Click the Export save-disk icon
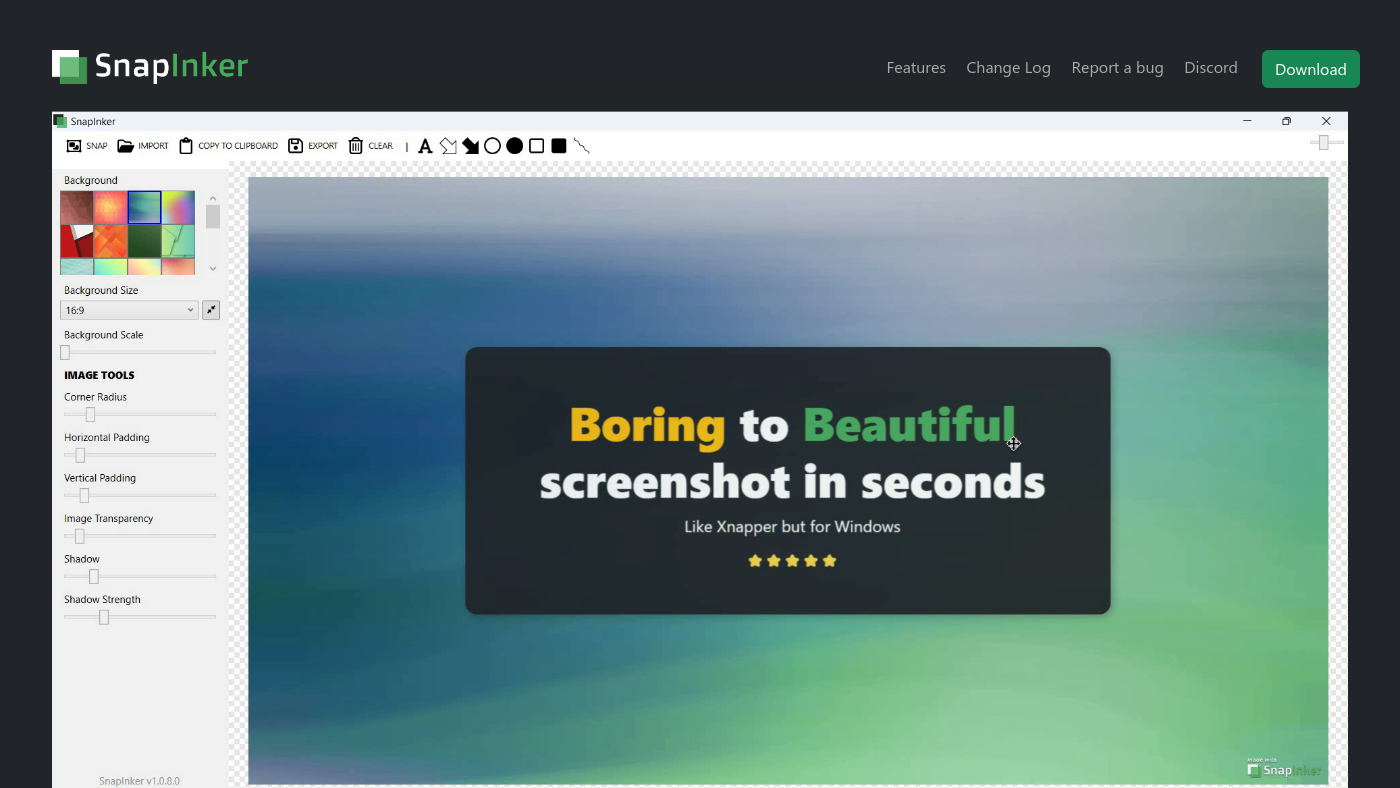This screenshot has width=1400, height=788. pyautogui.click(x=295, y=146)
